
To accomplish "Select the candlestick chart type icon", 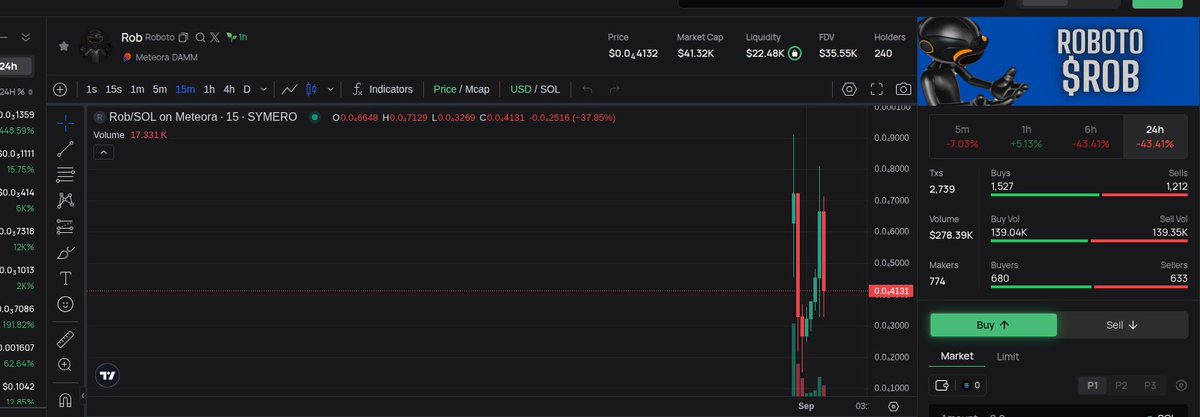I will coord(311,89).
